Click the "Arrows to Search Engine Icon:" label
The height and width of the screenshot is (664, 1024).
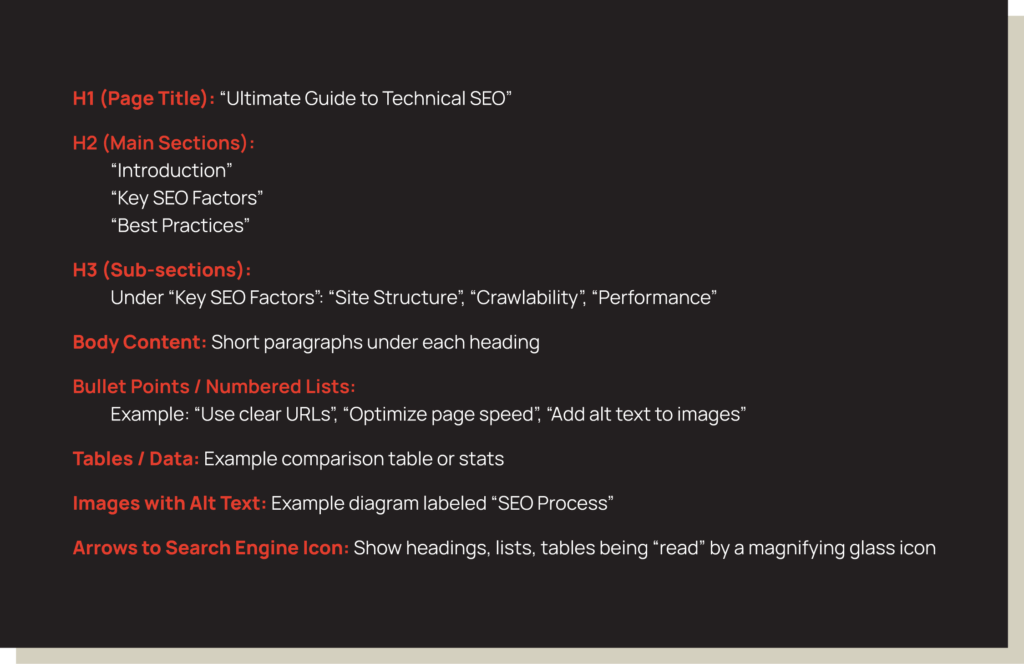[210, 548]
